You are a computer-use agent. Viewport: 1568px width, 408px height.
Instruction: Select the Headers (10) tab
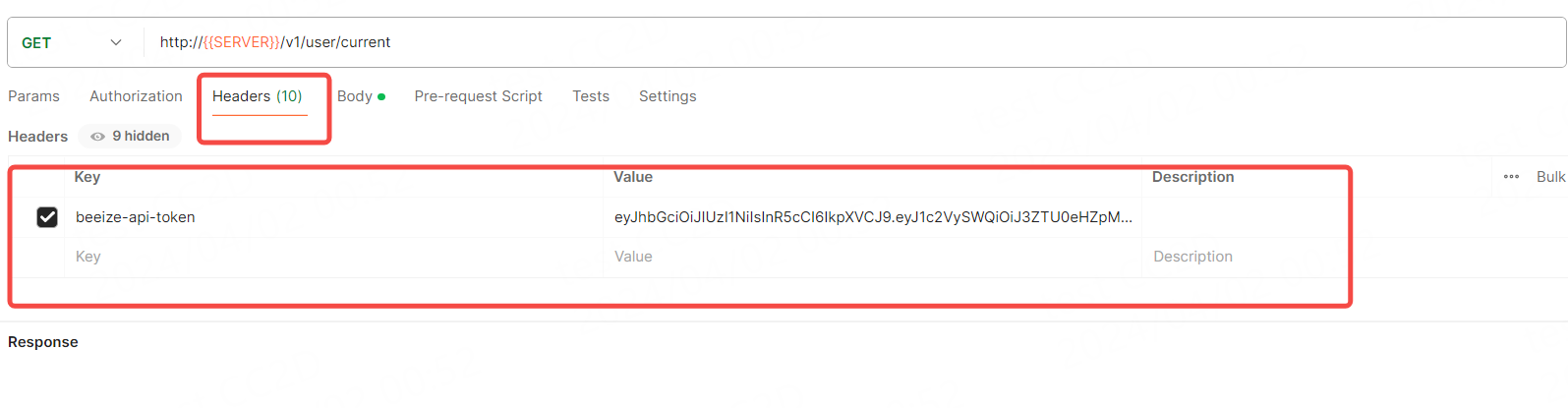pyautogui.click(x=258, y=96)
